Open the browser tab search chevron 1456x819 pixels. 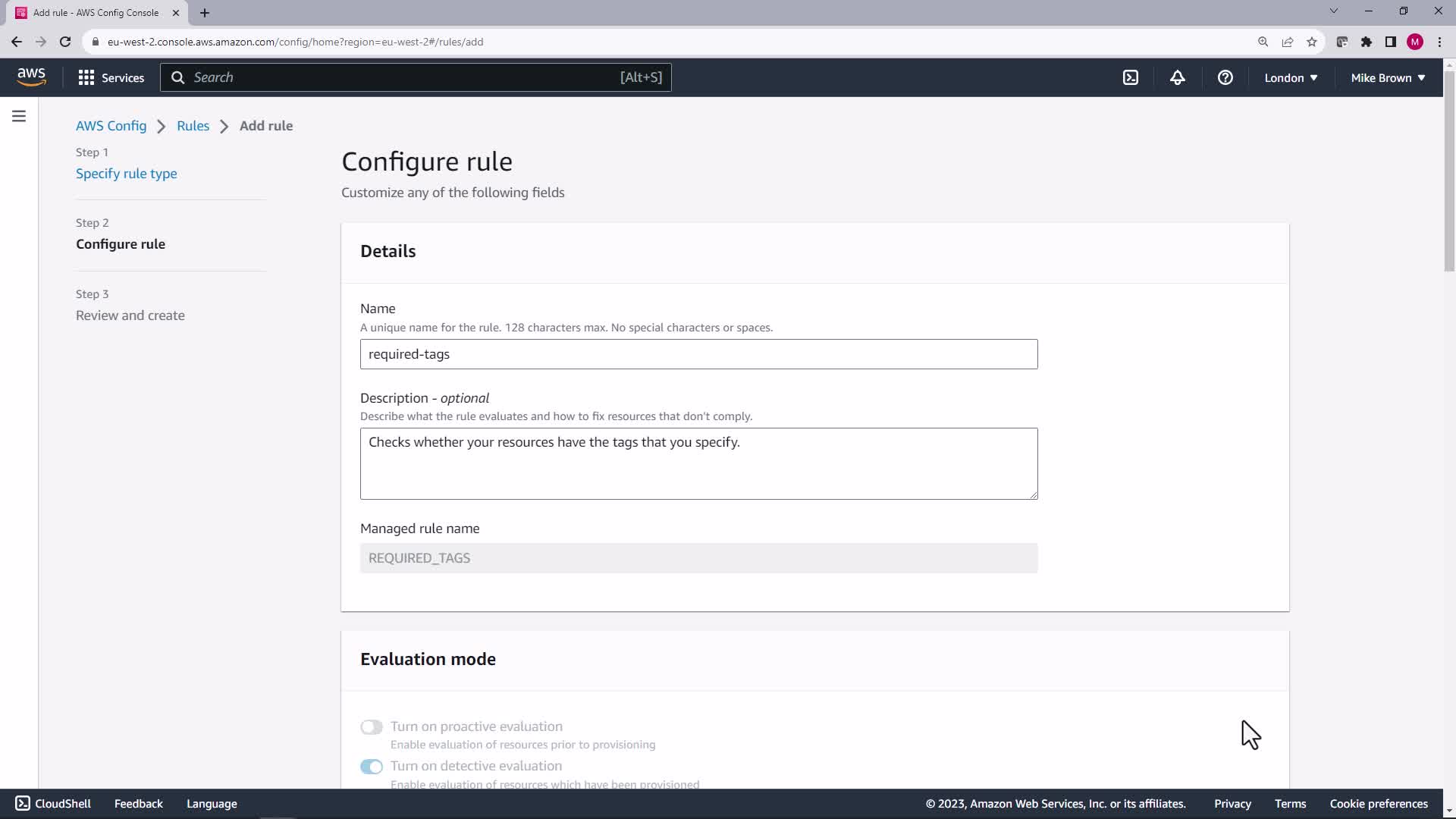coord(1333,11)
